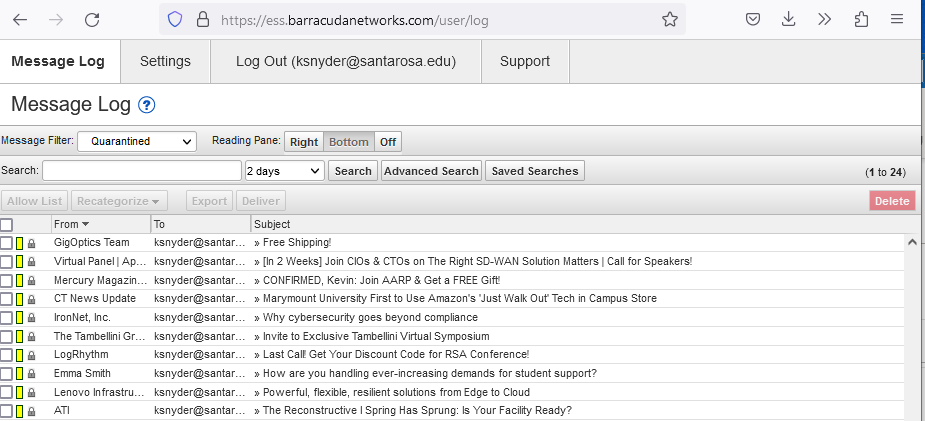Screen dimensions: 925x421
Task: Open the Lenovo 'Powerful, flexible, resilient solutions' message
Action: tap(396, 393)
